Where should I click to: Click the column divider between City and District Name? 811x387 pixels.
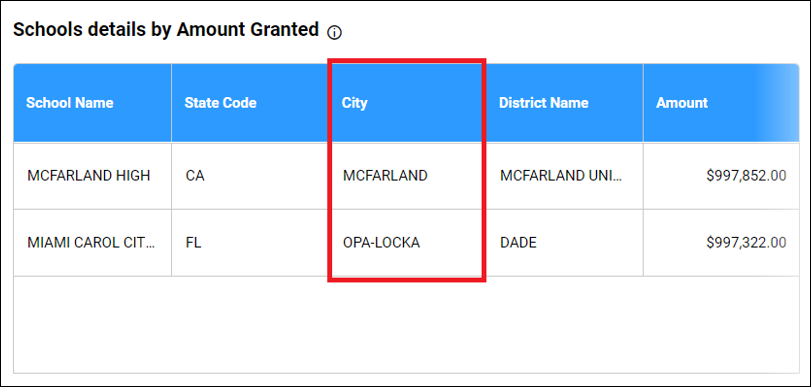[x=486, y=102]
